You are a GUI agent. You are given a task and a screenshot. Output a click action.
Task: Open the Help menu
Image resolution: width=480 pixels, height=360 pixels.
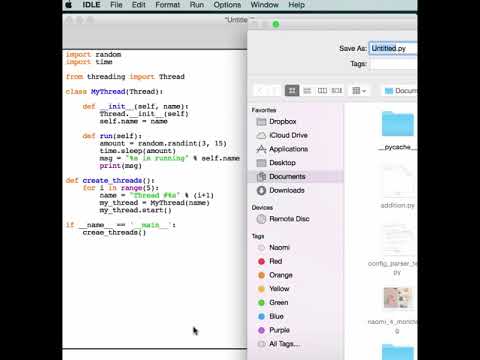pos(296,5)
